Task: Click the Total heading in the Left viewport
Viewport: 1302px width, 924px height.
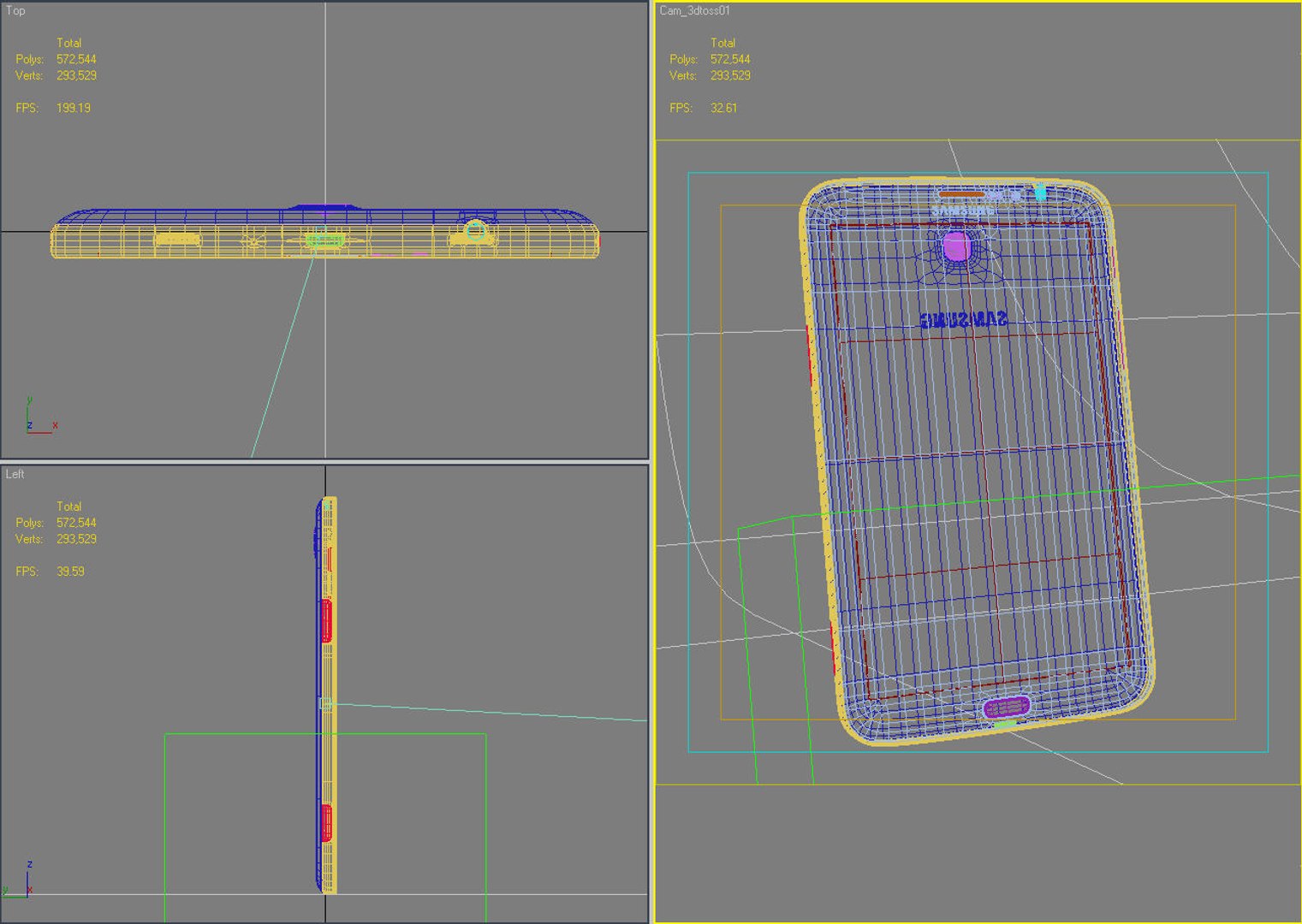Action: coord(69,506)
